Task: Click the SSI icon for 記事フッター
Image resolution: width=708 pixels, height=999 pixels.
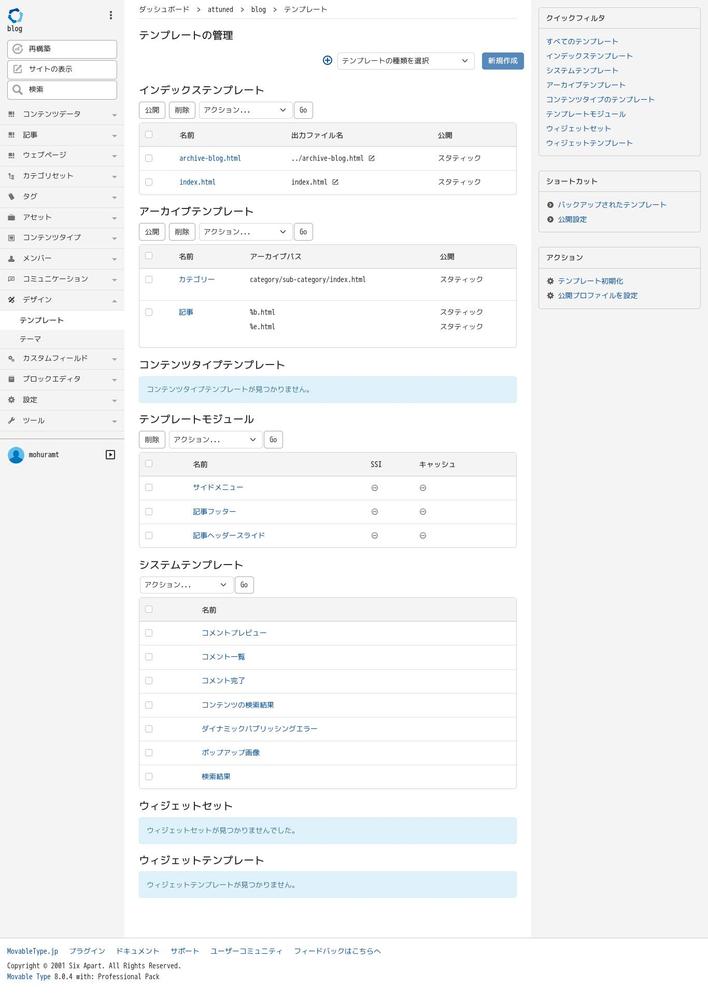Action: point(375,512)
